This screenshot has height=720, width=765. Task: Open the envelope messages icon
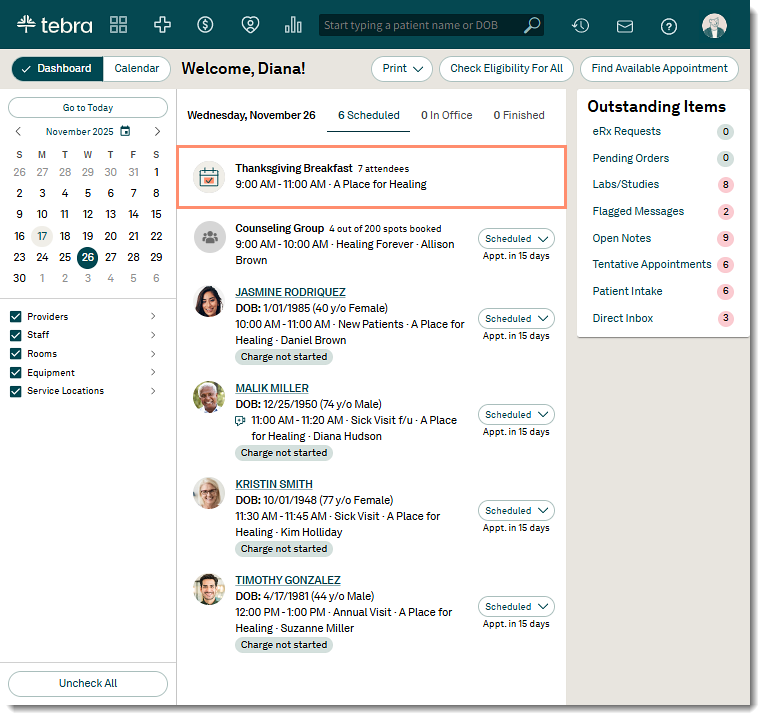[x=625, y=26]
